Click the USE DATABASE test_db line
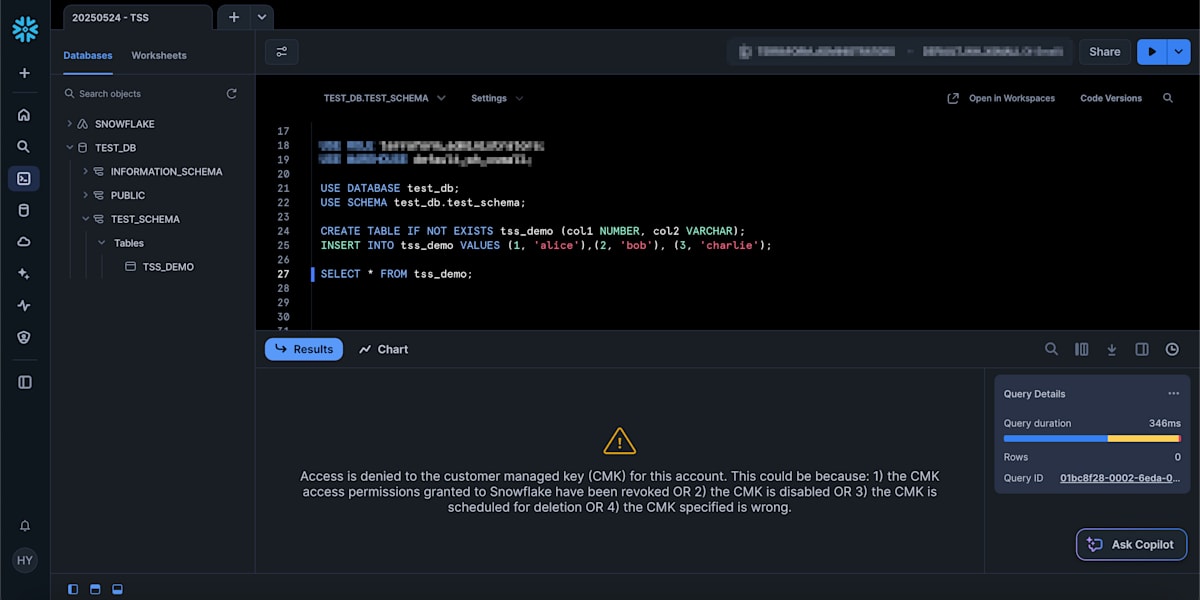The image size is (1200, 600). [390, 188]
